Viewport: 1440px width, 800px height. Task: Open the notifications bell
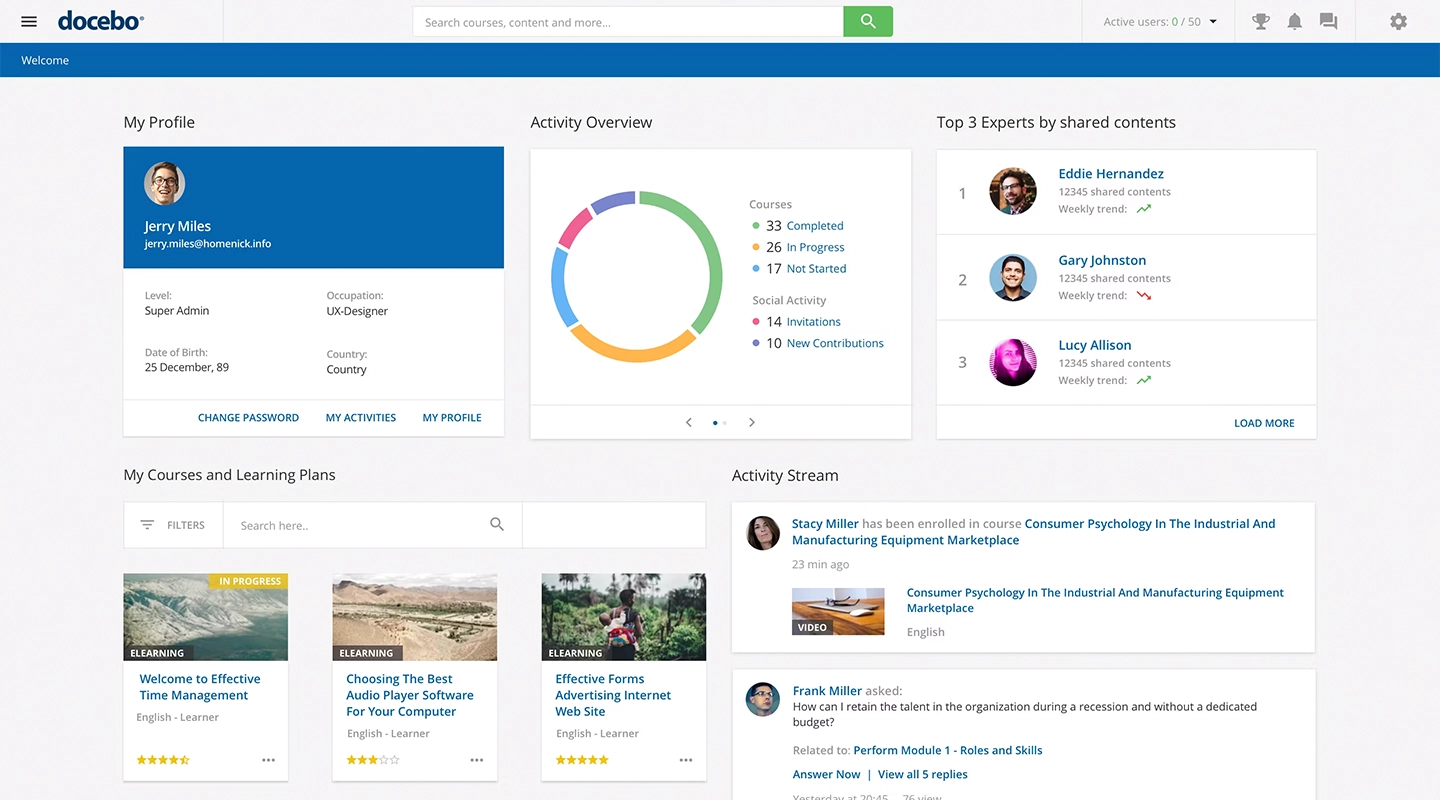pos(1295,21)
